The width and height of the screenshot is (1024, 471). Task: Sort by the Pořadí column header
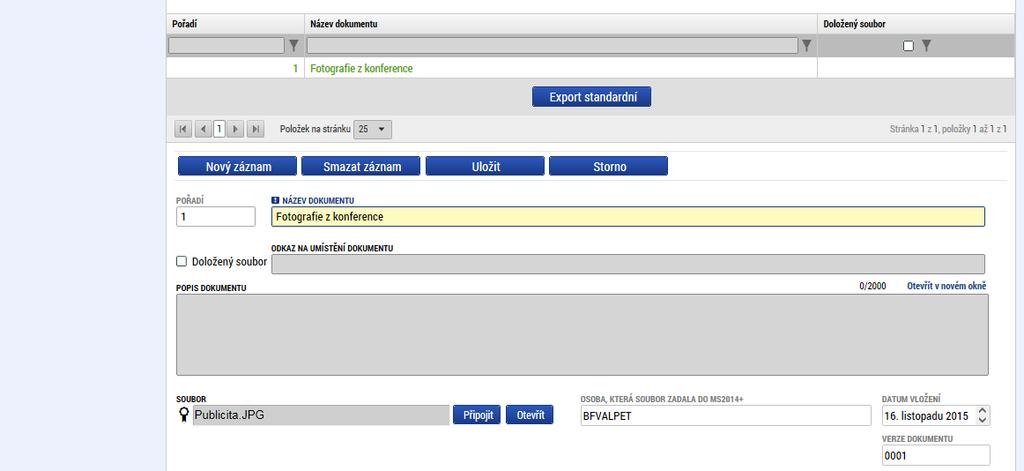(185, 24)
